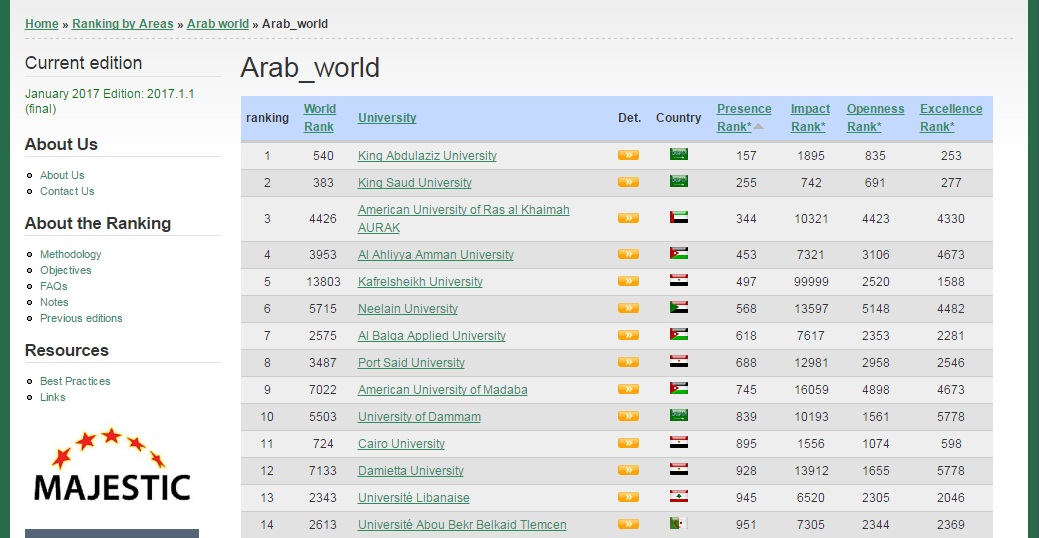Open details icon for Cairo University
This screenshot has width=1039, height=538.
click(x=628, y=443)
